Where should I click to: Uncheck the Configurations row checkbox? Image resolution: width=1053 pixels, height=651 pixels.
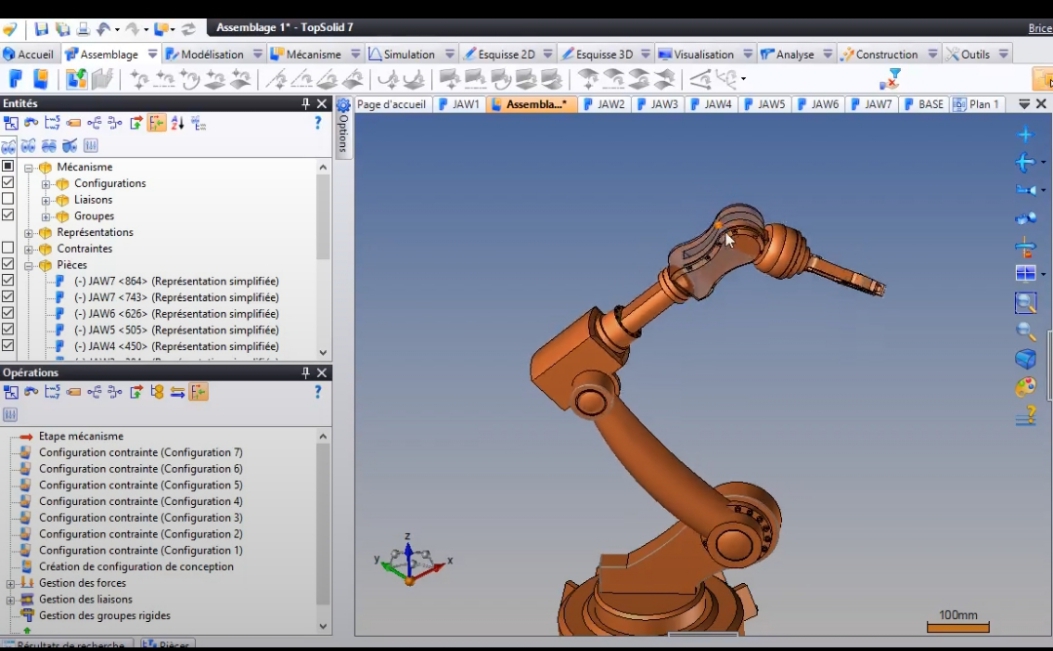[8, 183]
